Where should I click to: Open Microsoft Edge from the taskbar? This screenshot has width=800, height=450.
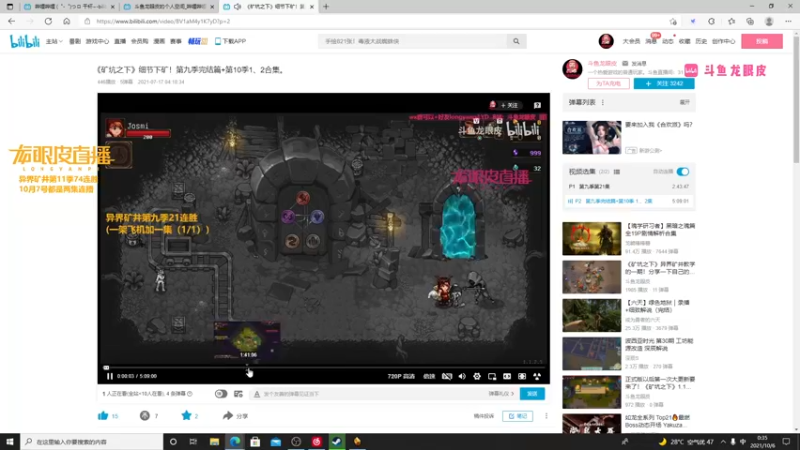pyautogui.click(x=235, y=441)
